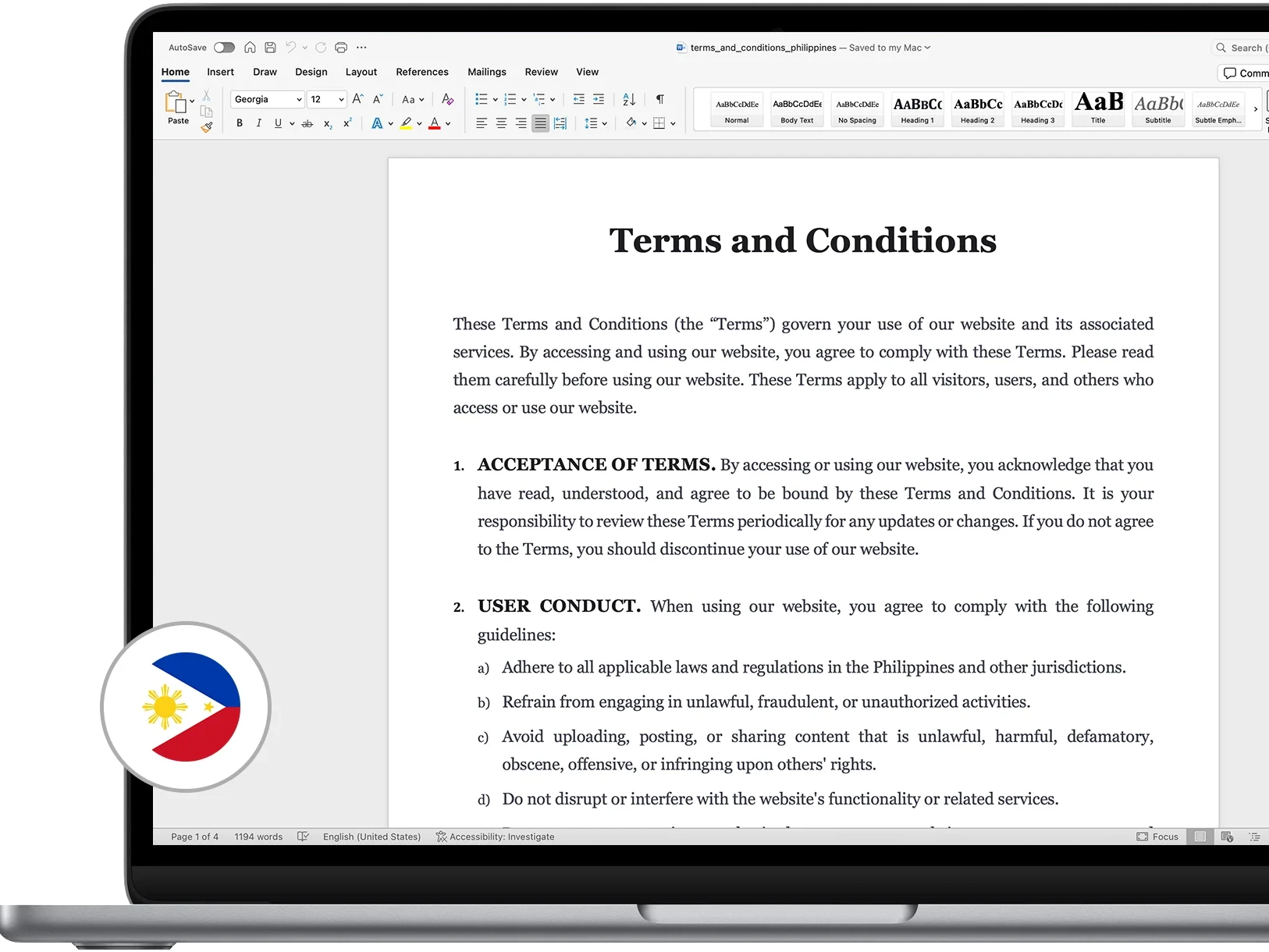Toggle Bold formatting
This screenshot has width=1269, height=952.
click(x=240, y=123)
